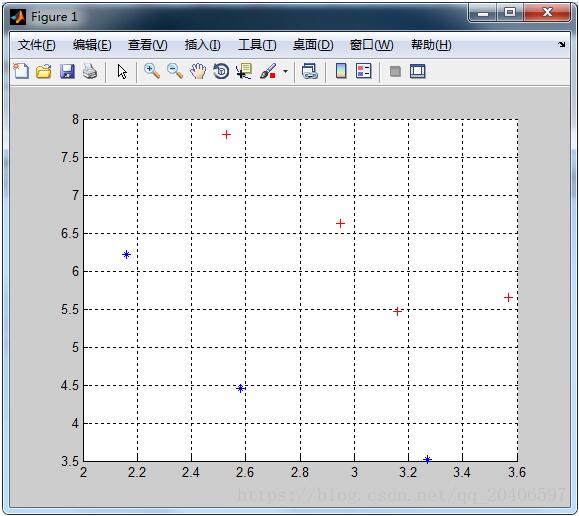
Task: Click the dock figure arrow in menu bar
Action: [x=562, y=45]
